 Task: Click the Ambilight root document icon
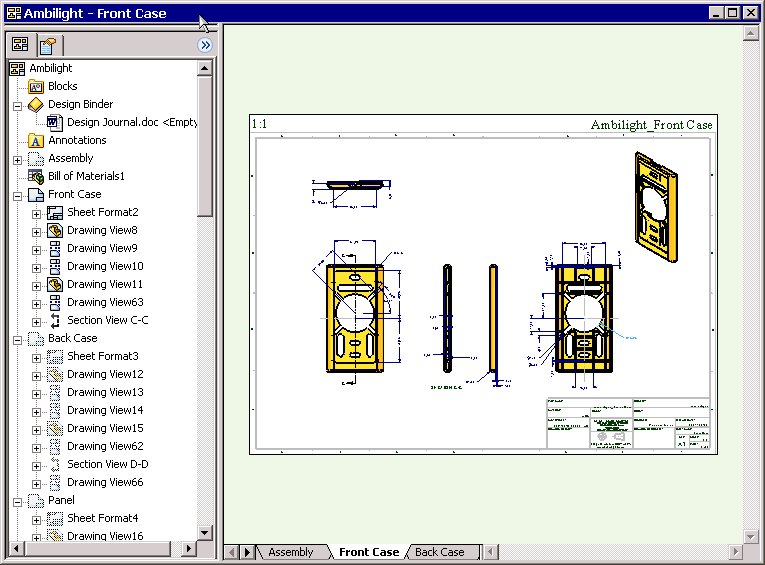(17, 69)
